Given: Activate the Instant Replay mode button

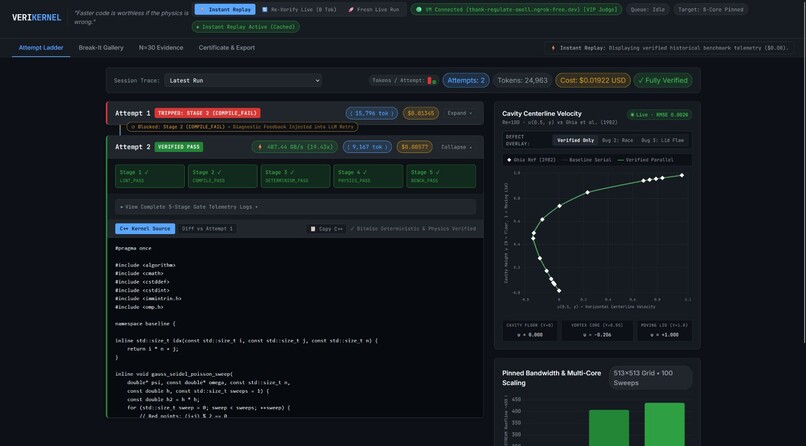Looking at the screenshot, I should (x=225, y=9).
